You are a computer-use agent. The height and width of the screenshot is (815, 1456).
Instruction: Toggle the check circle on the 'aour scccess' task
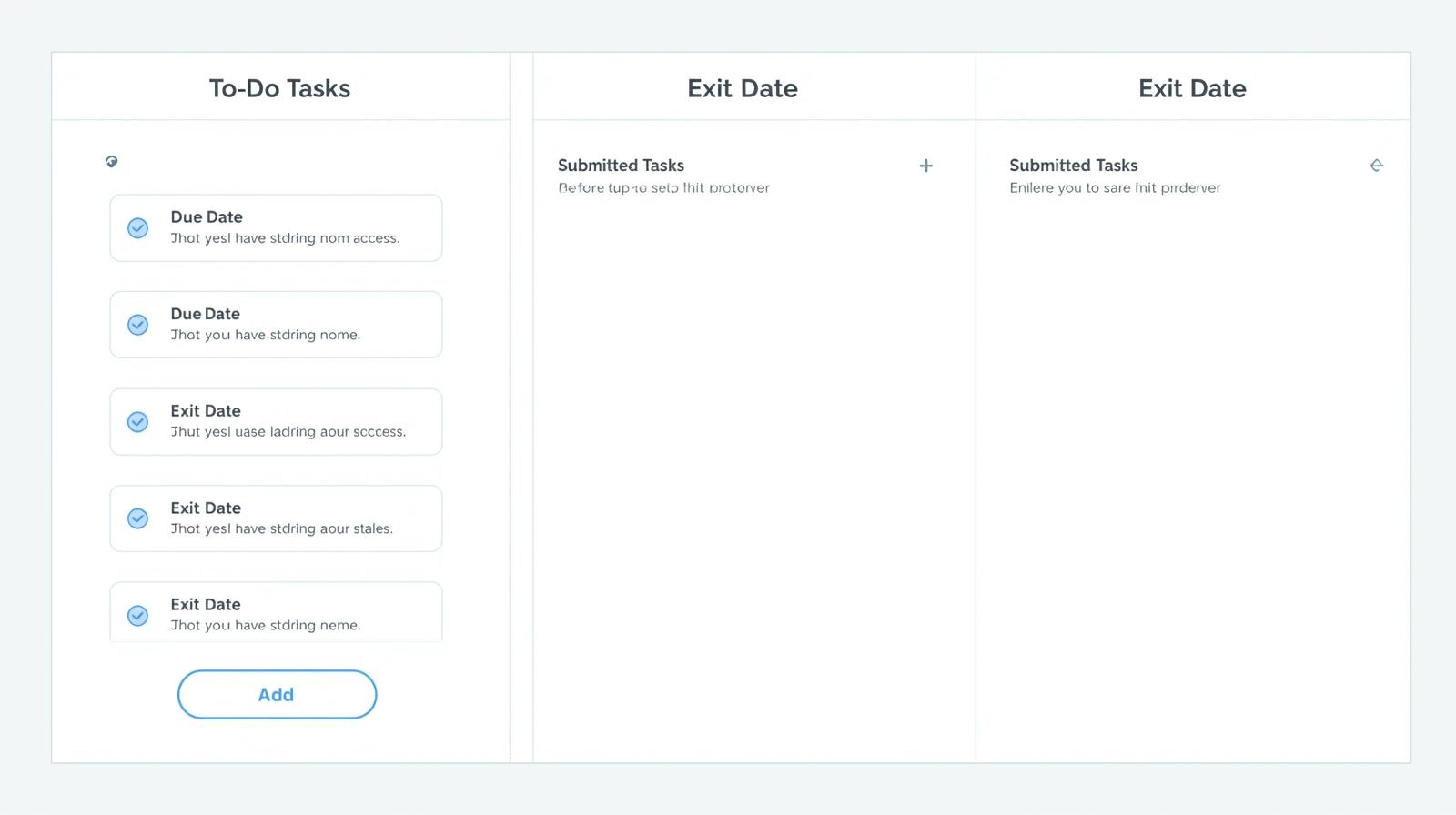click(x=137, y=422)
